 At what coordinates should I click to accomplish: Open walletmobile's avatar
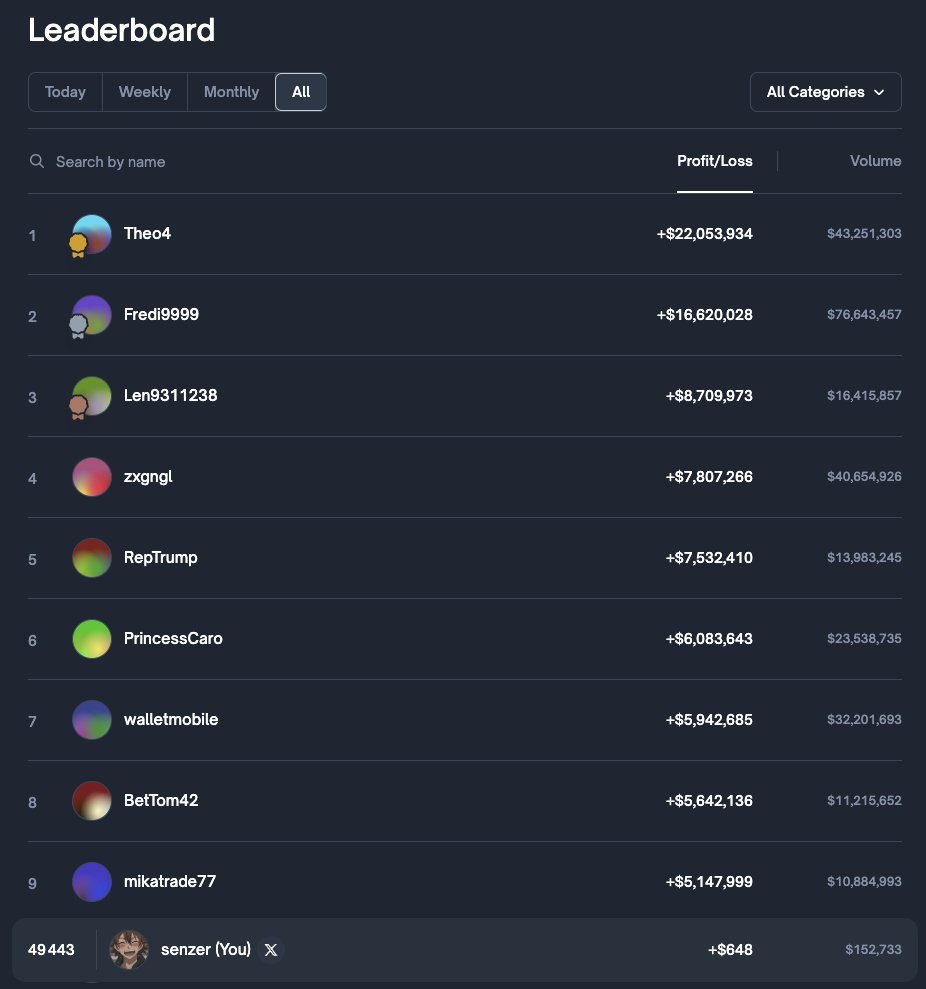click(x=92, y=720)
